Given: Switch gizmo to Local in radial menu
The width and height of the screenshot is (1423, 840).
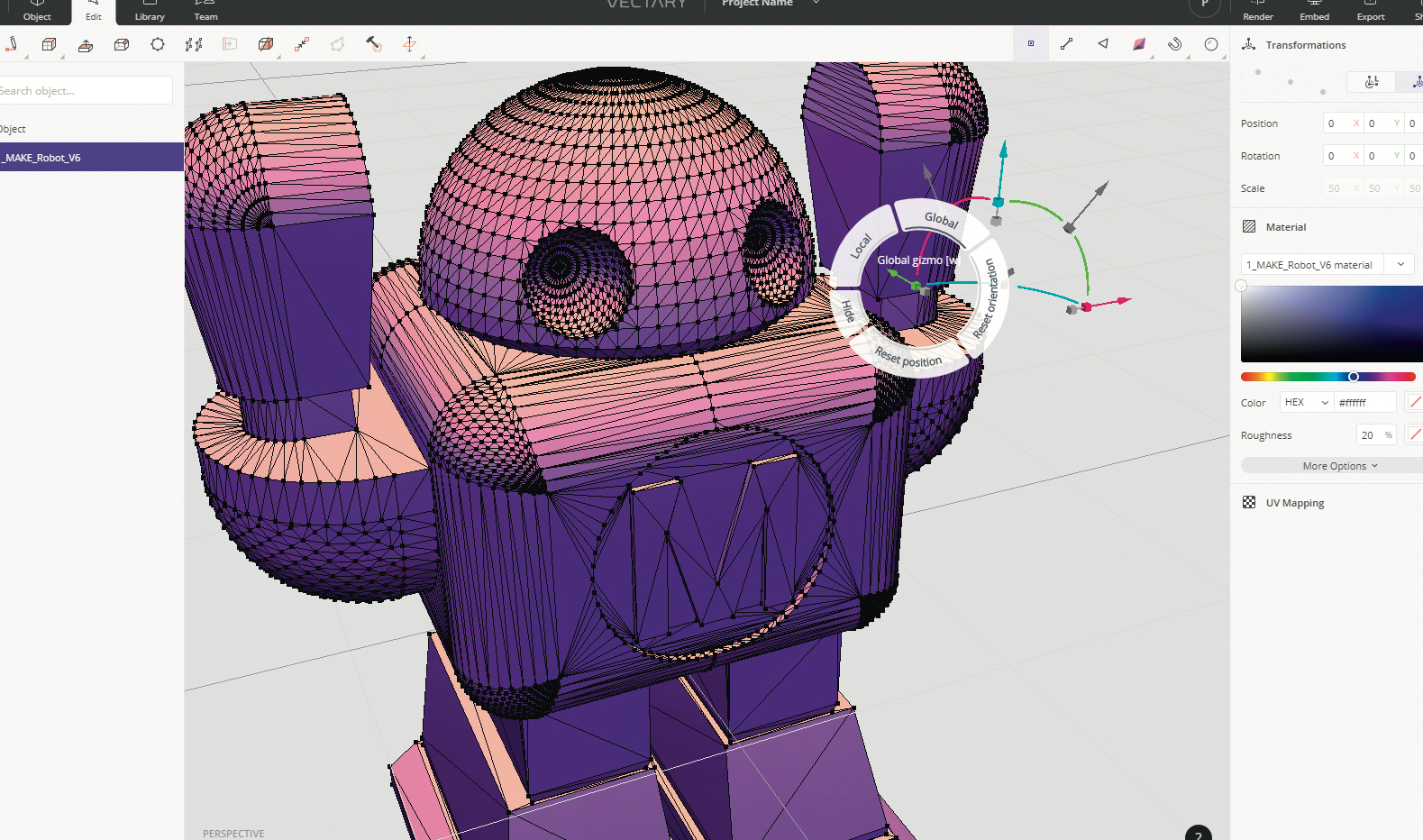Looking at the screenshot, I should click(861, 246).
